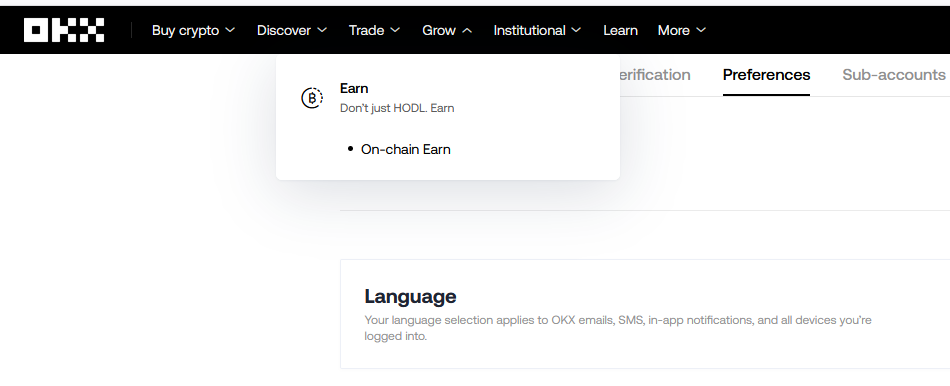Select Earn in the Grow dropdown

pyautogui.click(x=354, y=88)
